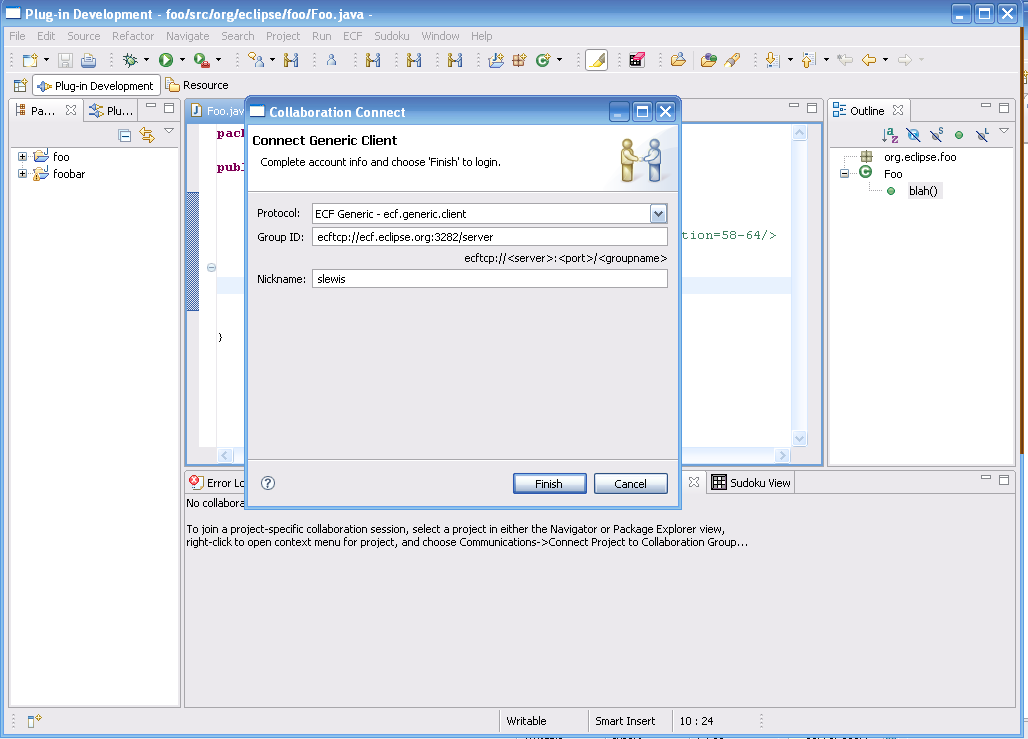The image size is (1028, 739).
Task: Open dialog Help question mark
Action: click(x=267, y=483)
